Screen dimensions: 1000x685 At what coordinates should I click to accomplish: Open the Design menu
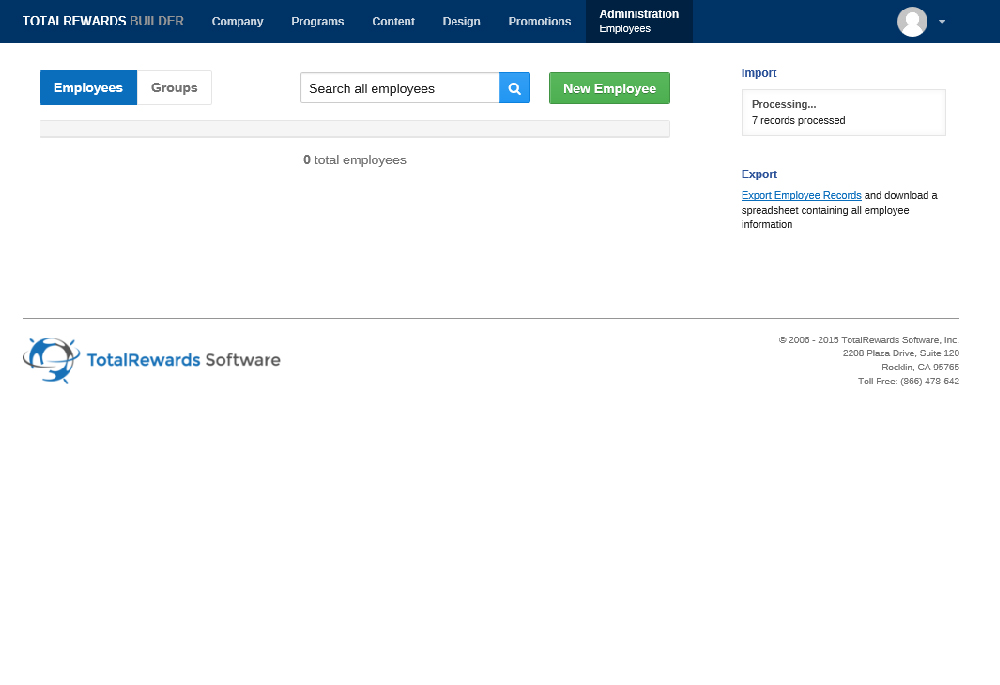(x=461, y=21)
